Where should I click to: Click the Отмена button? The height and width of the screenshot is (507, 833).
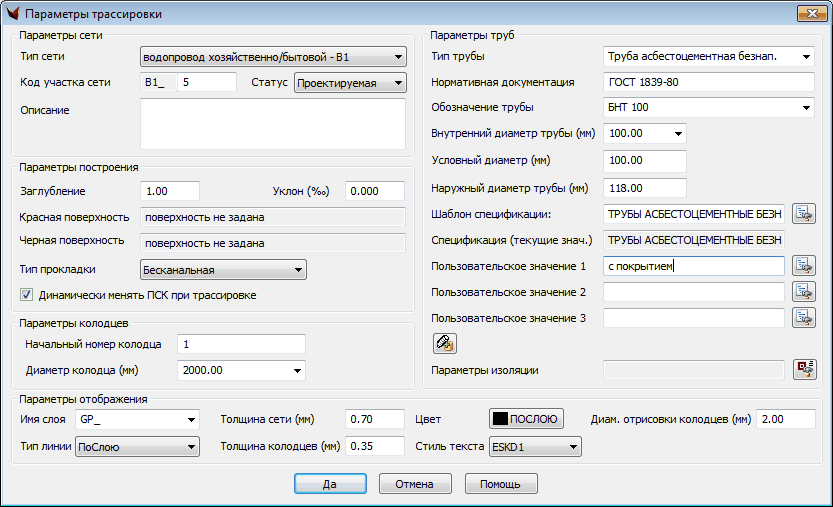415,484
